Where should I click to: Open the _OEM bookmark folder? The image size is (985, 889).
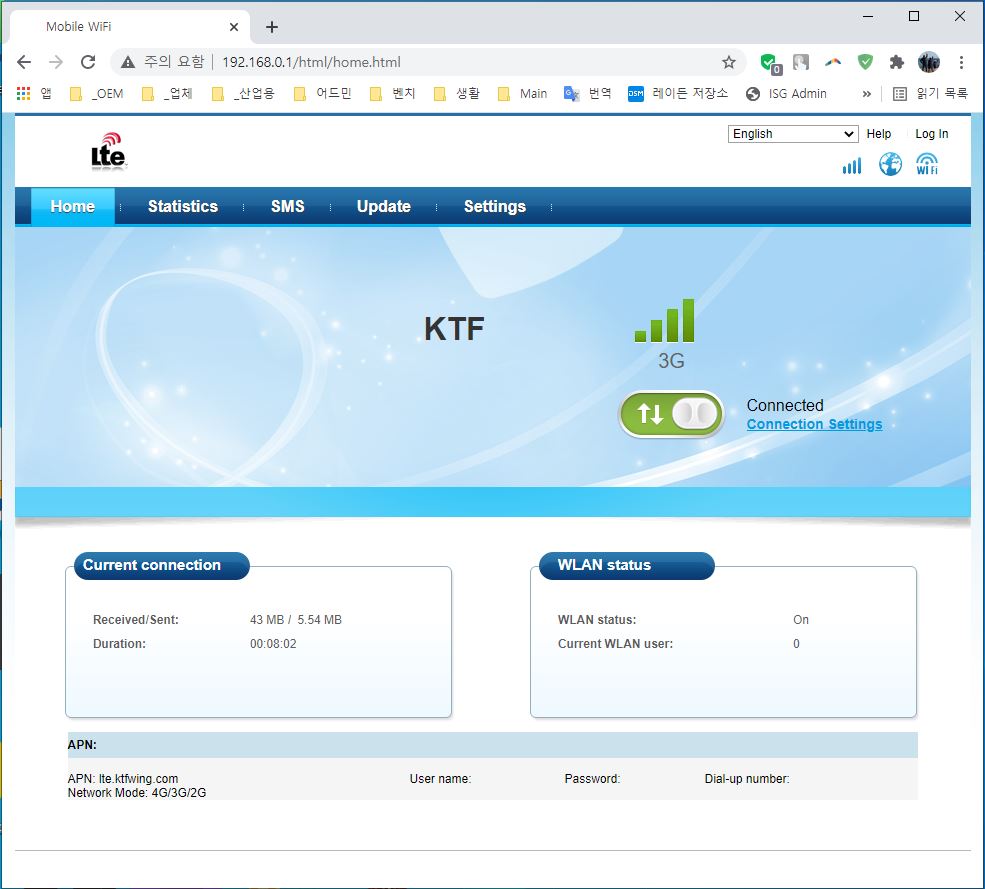[96, 94]
